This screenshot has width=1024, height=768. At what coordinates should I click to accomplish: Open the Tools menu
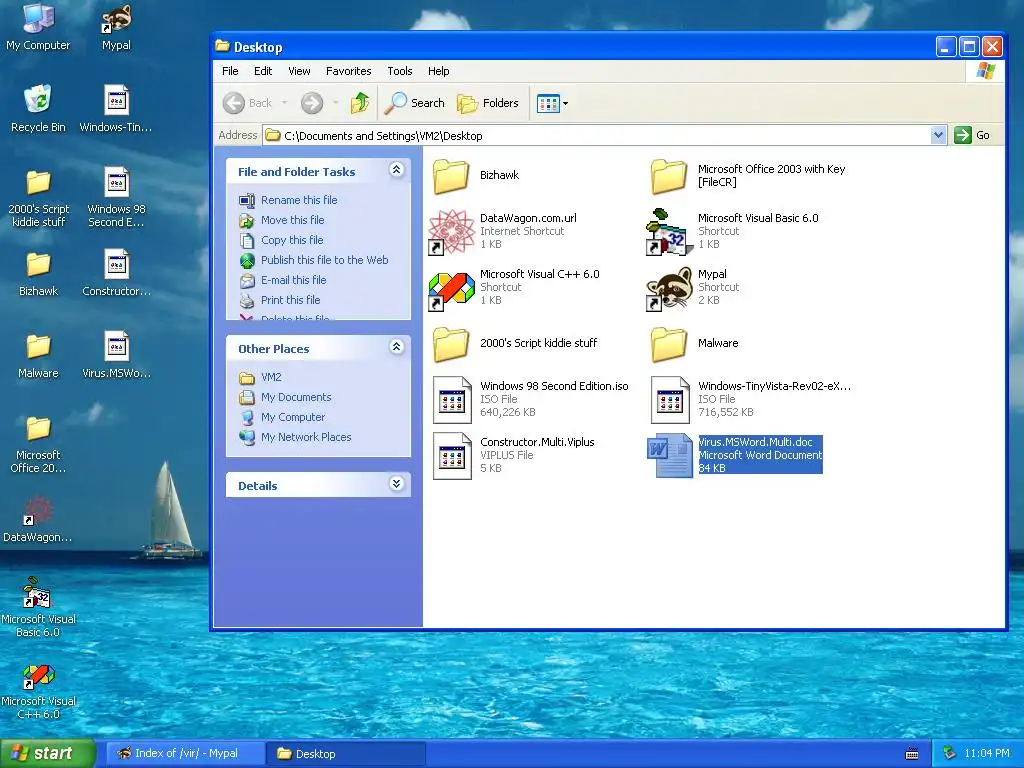(400, 71)
